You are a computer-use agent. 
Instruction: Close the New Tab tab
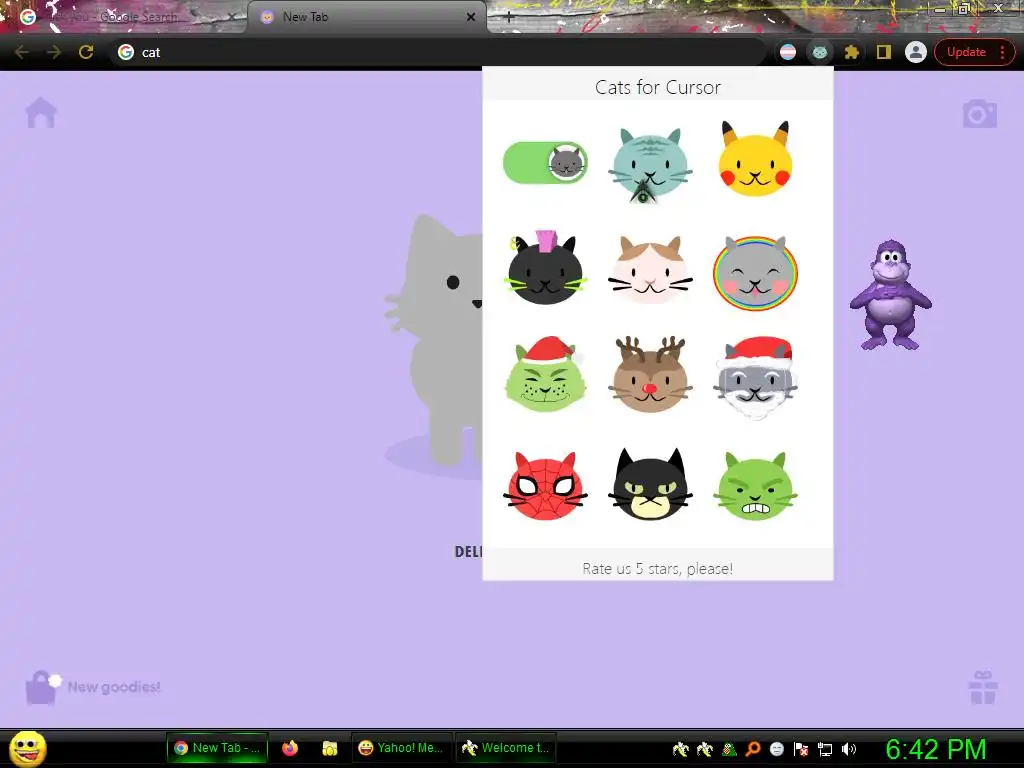click(471, 17)
